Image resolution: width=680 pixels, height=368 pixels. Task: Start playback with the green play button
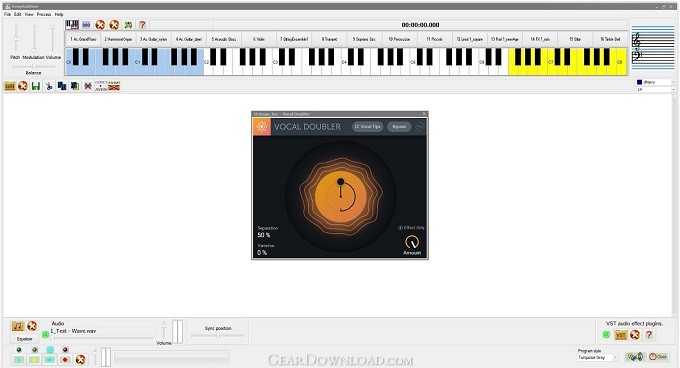19,360
